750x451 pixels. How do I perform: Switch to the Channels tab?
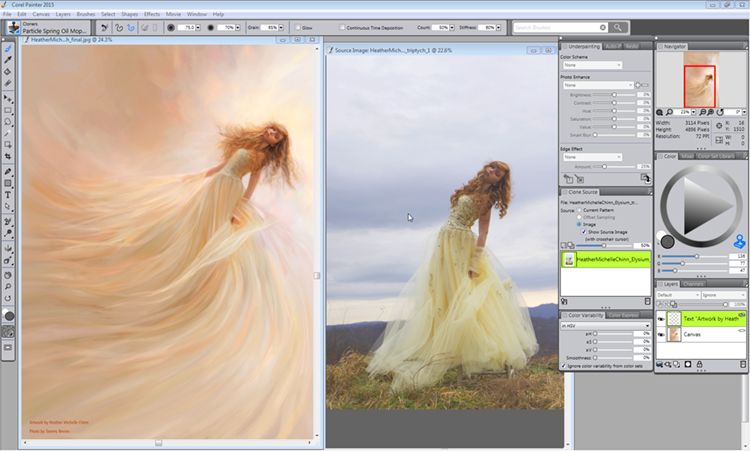tap(694, 284)
